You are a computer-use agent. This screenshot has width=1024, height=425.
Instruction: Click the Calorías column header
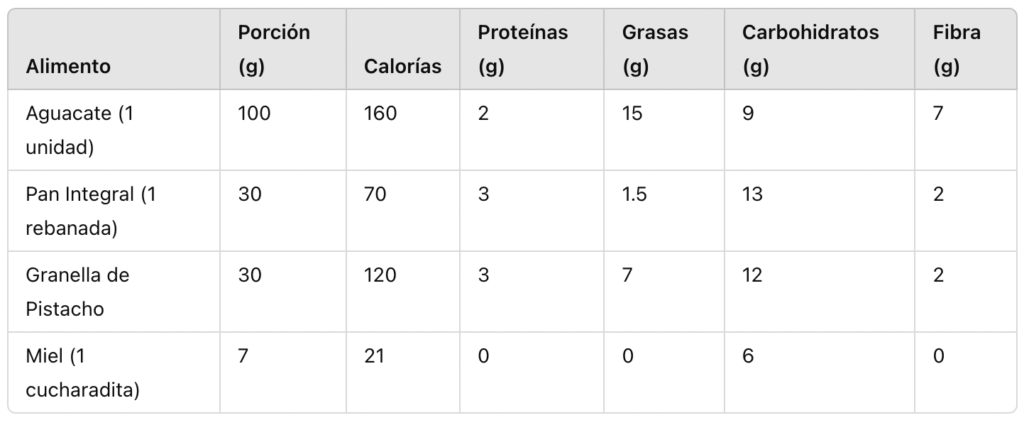(x=403, y=67)
